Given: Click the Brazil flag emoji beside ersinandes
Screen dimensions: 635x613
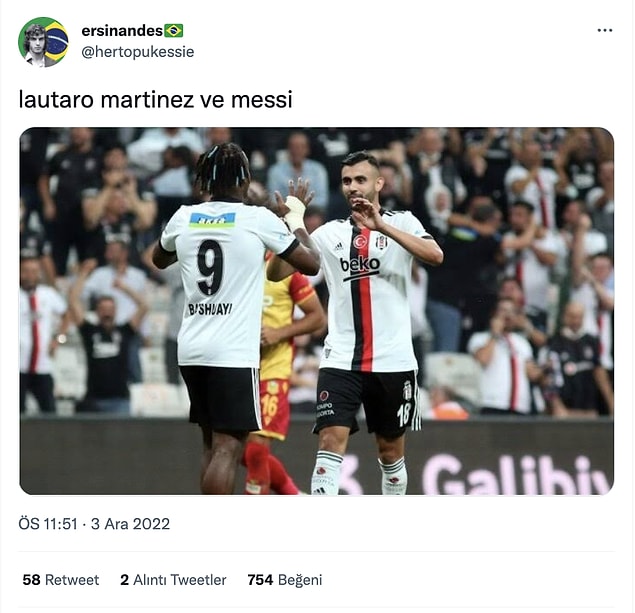Looking at the screenshot, I should pyautogui.click(x=174, y=31).
